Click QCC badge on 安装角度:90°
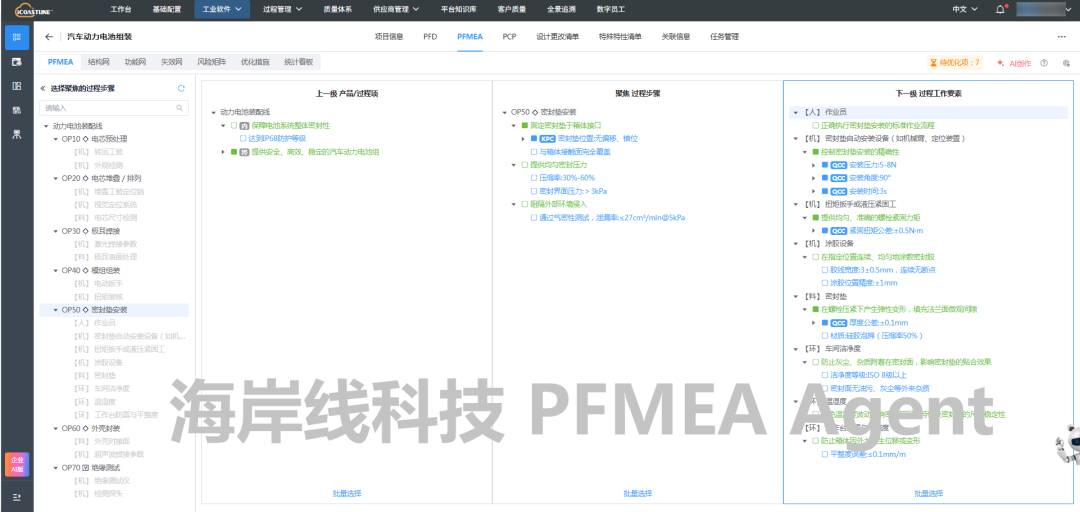 click(839, 178)
